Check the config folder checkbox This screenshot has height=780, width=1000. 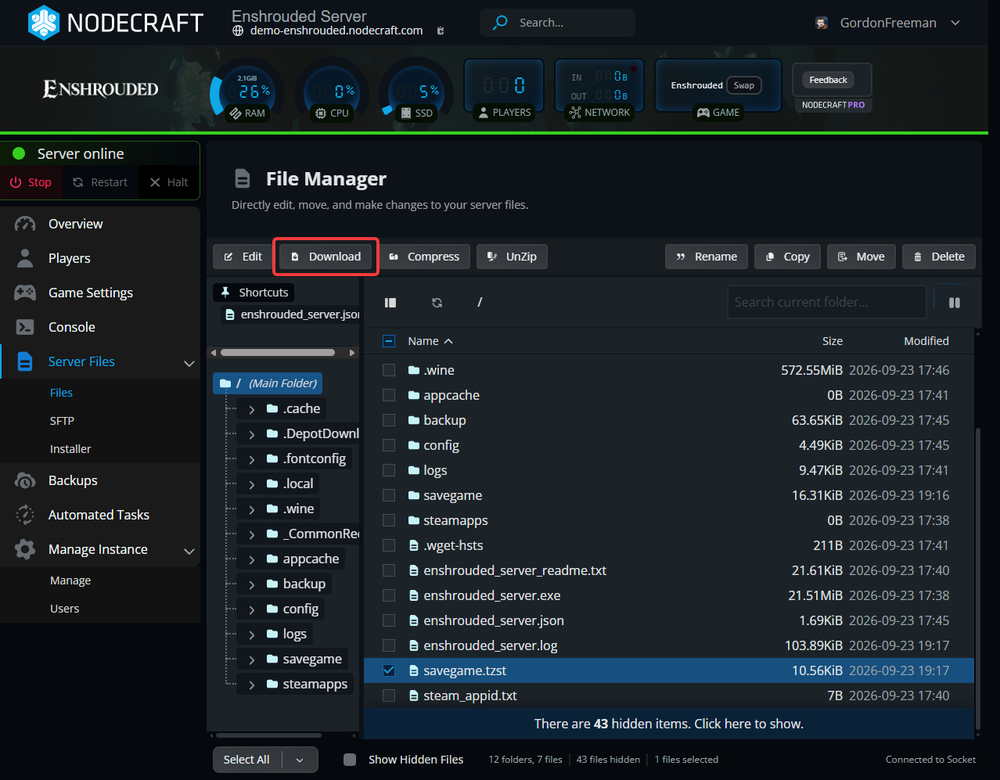pos(388,445)
